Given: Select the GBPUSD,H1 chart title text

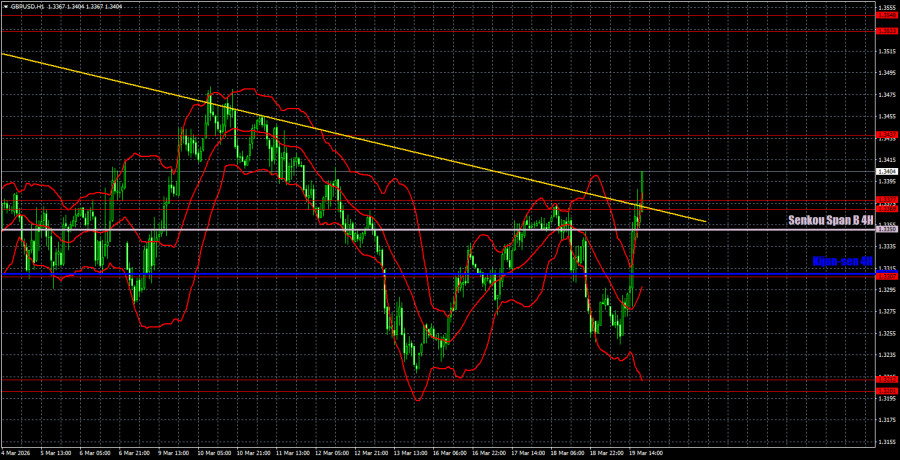Looking at the screenshot, I should point(26,7).
